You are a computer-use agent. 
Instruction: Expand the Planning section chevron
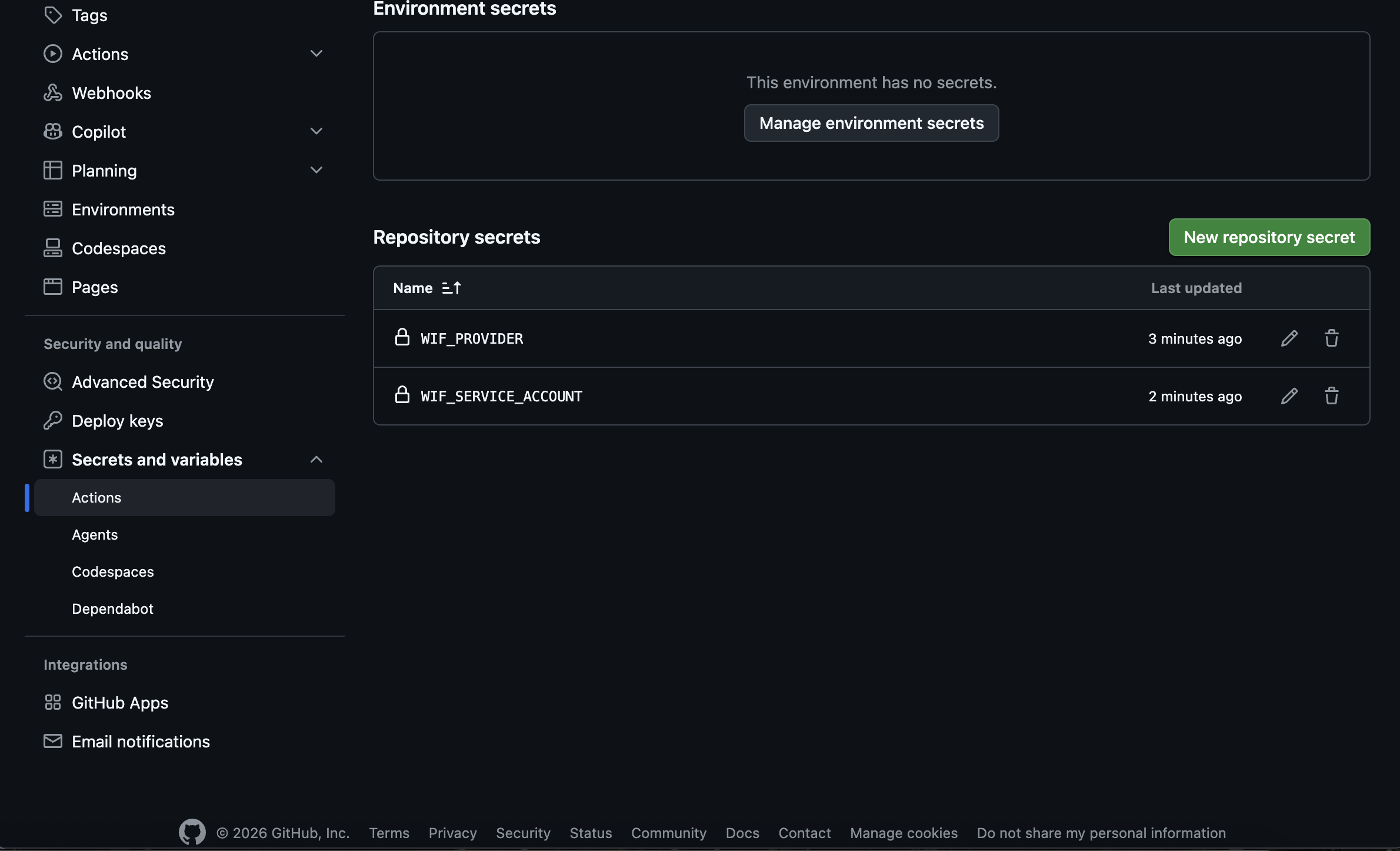pyautogui.click(x=316, y=171)
